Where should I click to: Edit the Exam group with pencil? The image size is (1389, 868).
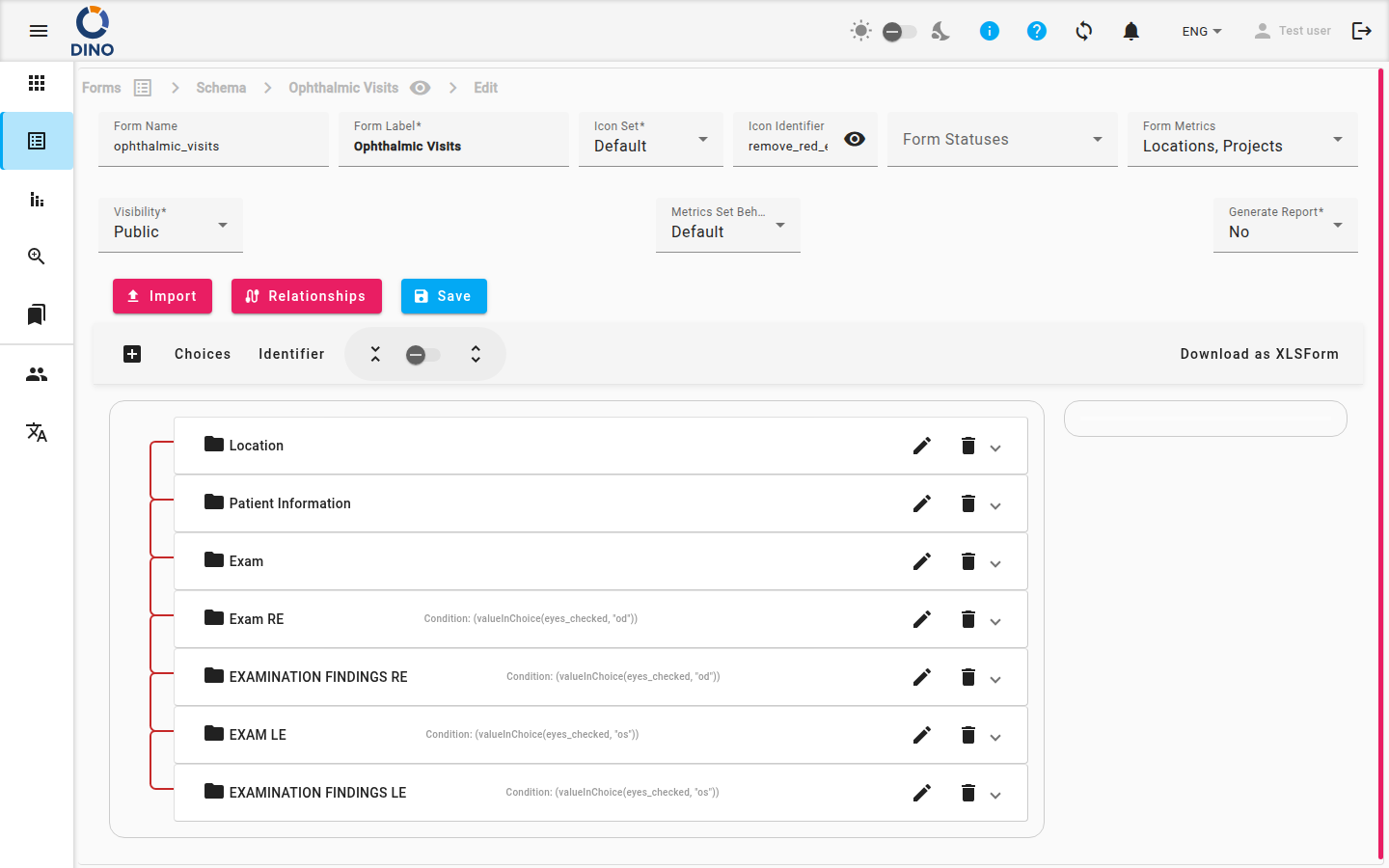coord(922,561)
